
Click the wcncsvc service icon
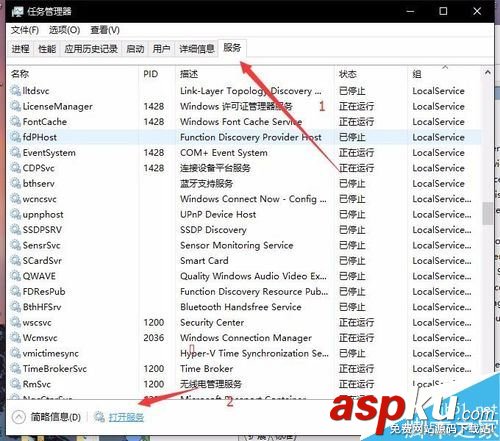(16, 199)
